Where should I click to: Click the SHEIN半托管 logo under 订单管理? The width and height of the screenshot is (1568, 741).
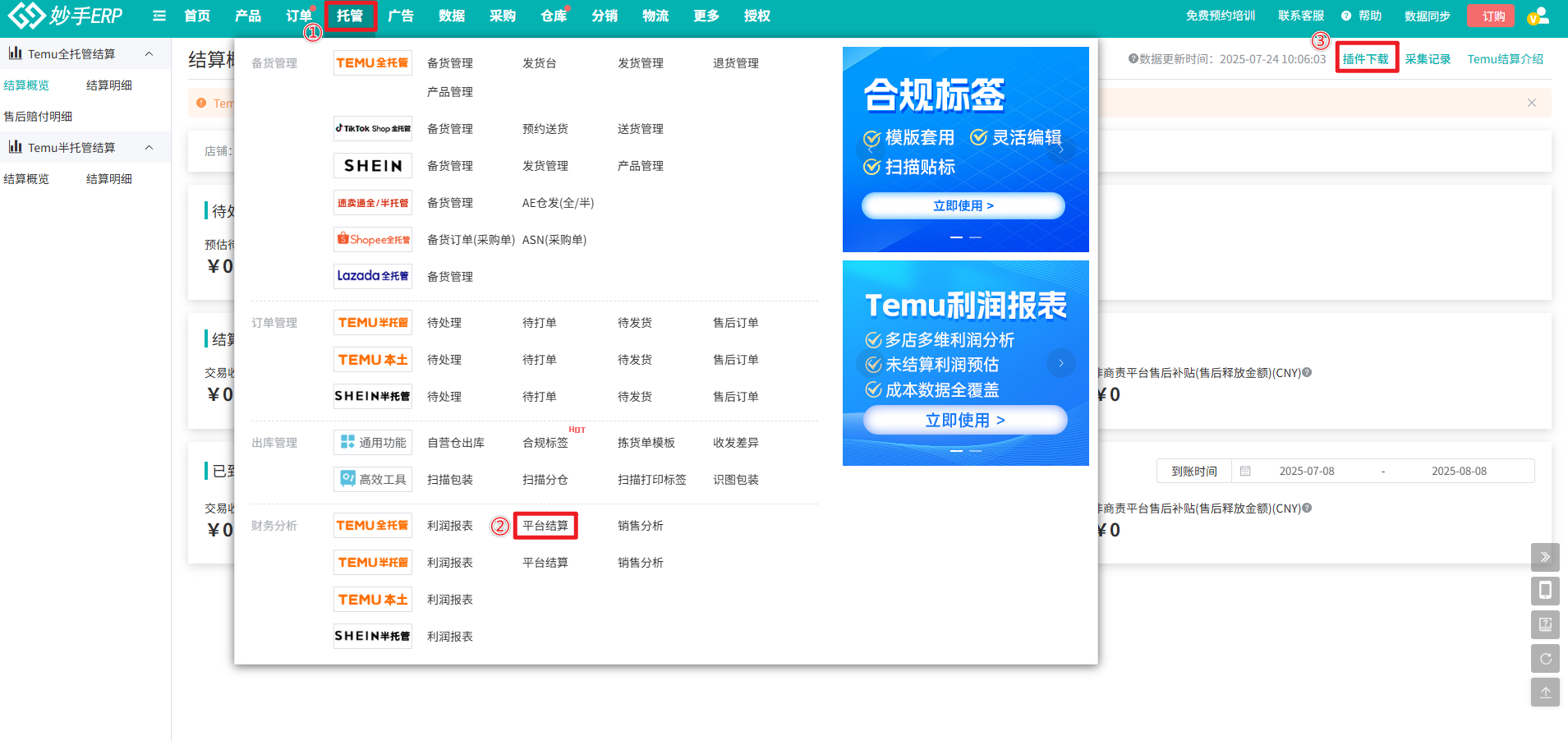372,396
